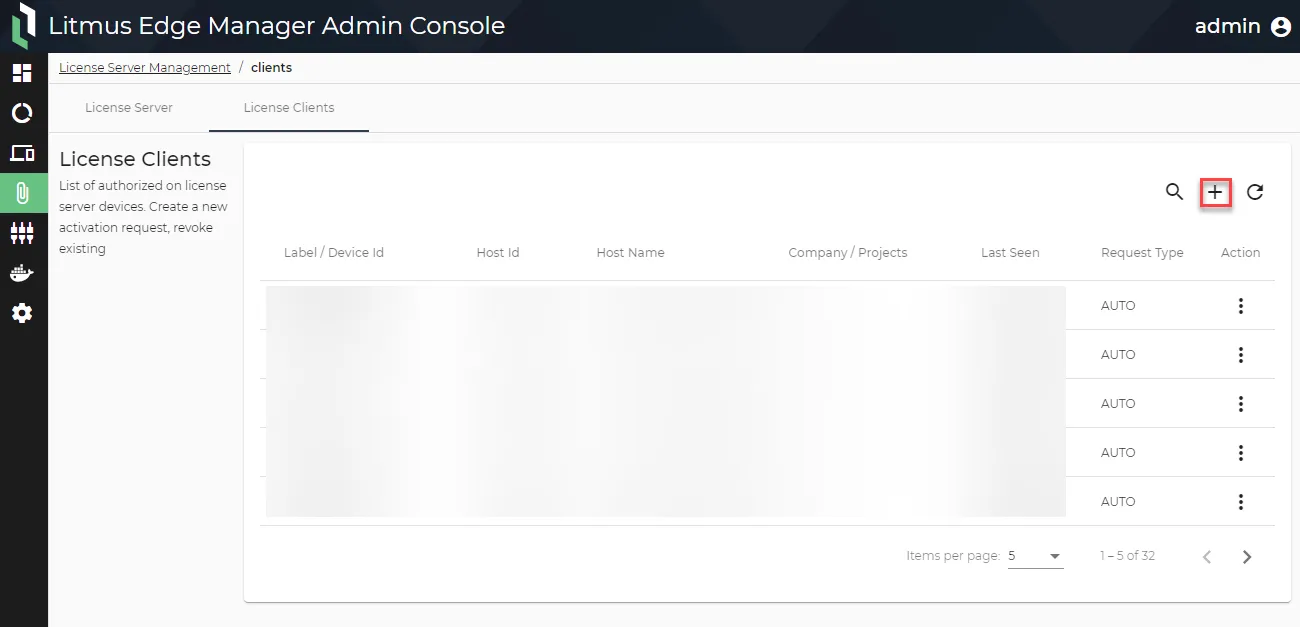Click the admin username label
1300x627 pixels.
(x=1227, y=26)
